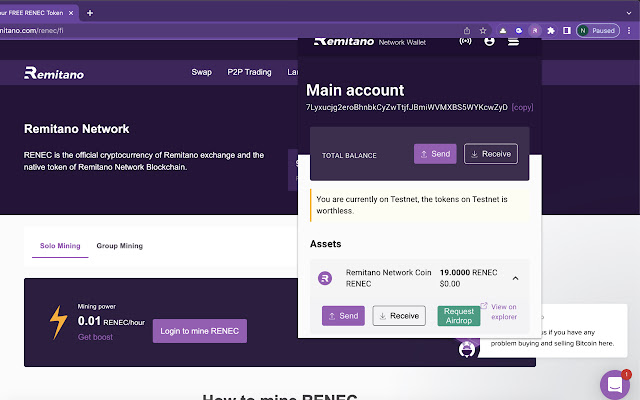
Task: Click the blue round extension icon in toolbar
Action: click(519, 31)
